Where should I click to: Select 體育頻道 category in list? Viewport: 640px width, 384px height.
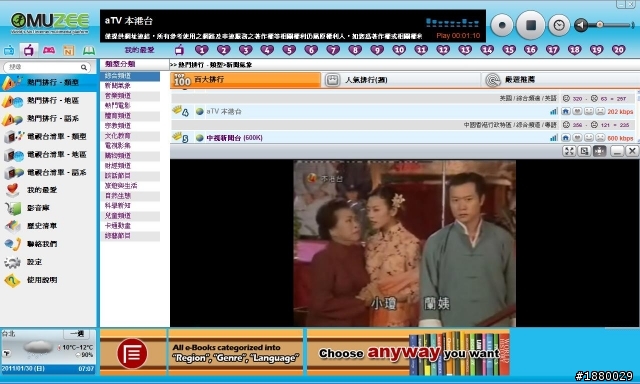pyautogui.click(x=130, y=116)
